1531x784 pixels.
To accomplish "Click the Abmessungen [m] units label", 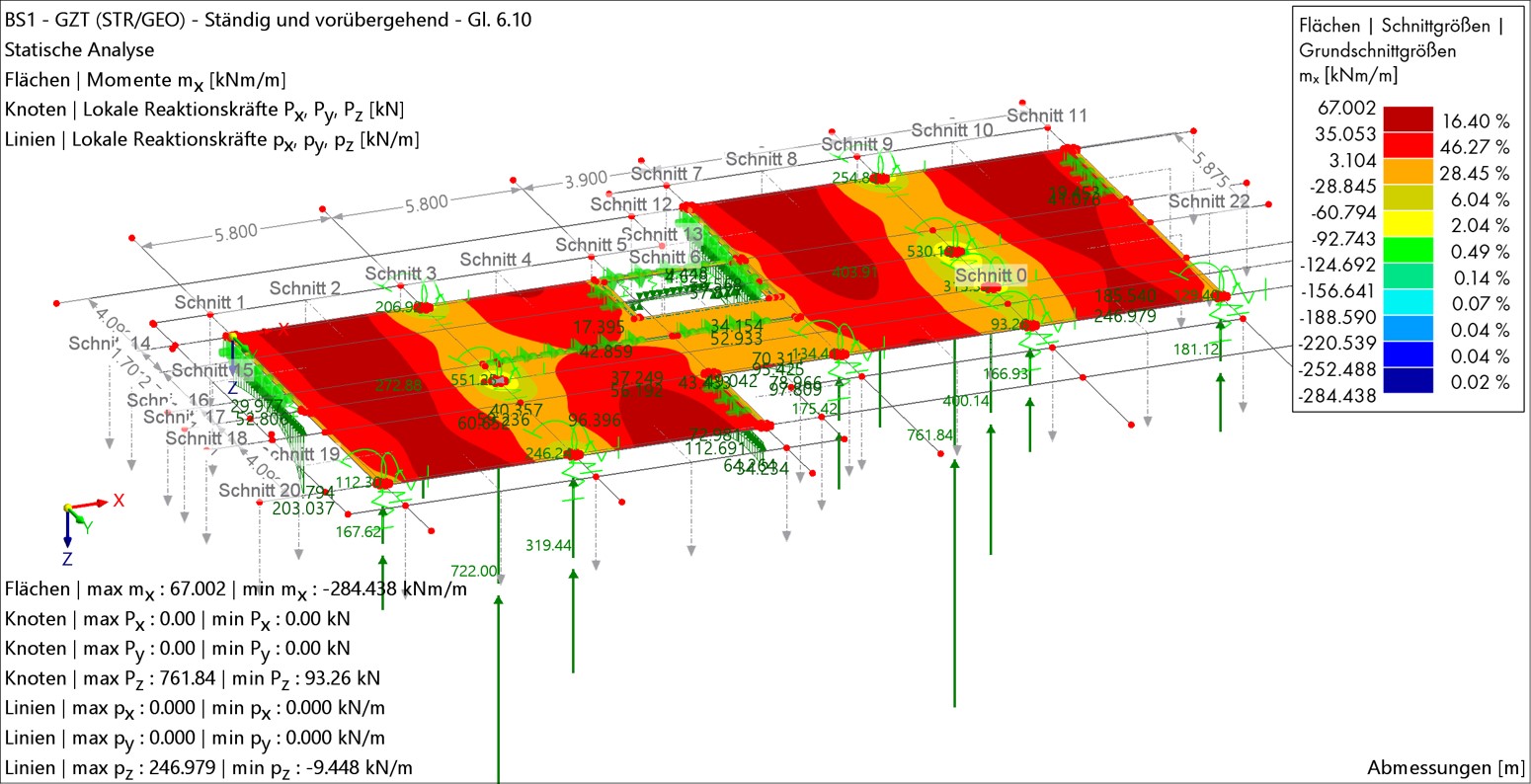I will pyautogui.click(x=1445, y=767).
